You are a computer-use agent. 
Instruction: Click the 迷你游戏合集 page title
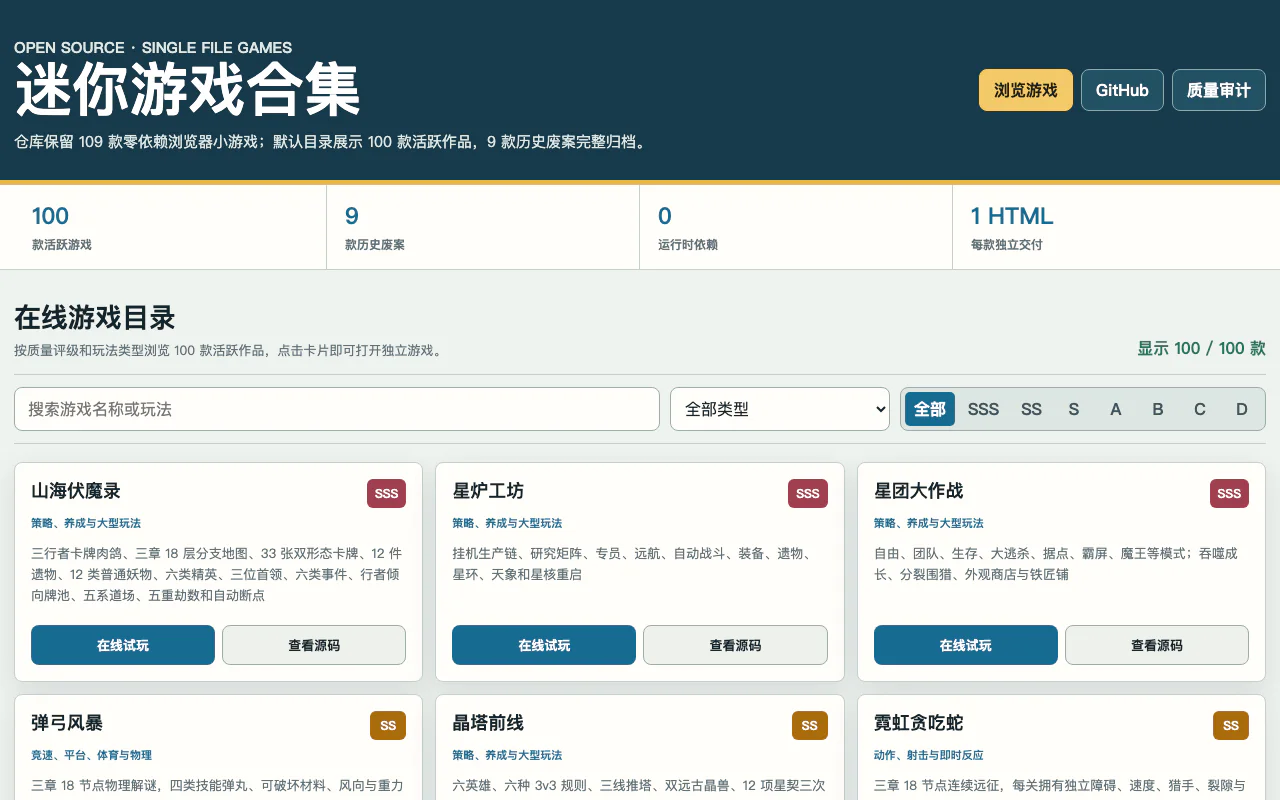(188, 91)
